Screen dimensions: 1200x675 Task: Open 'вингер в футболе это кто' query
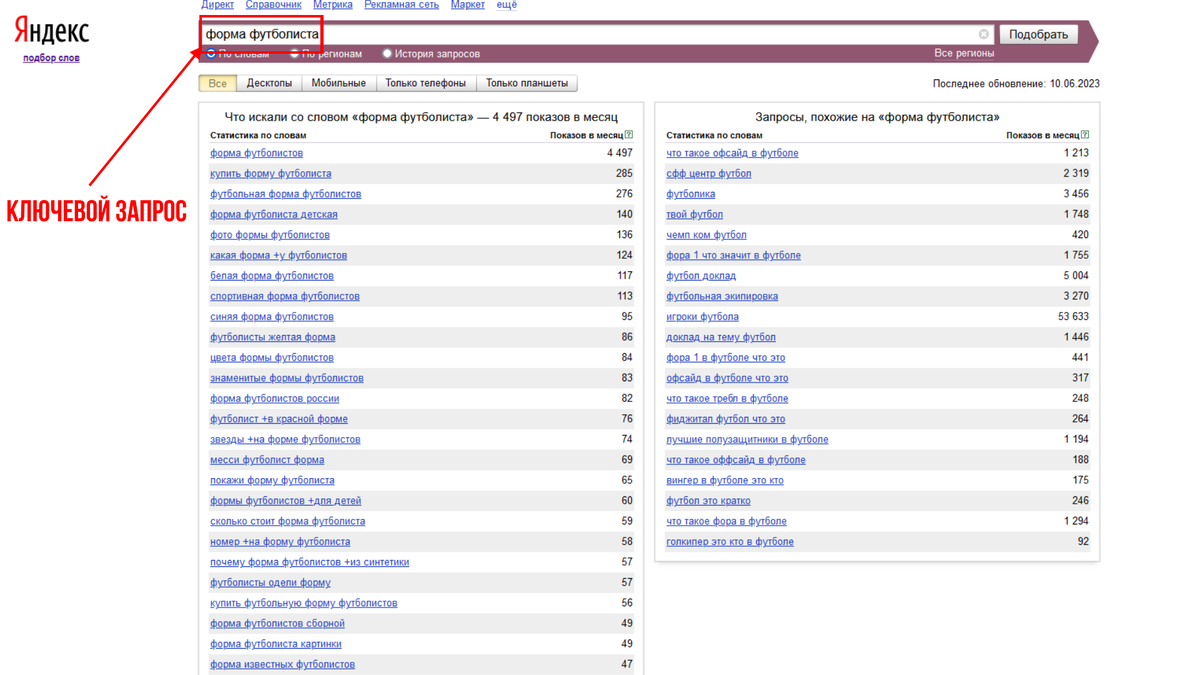(x=725, y=480)
